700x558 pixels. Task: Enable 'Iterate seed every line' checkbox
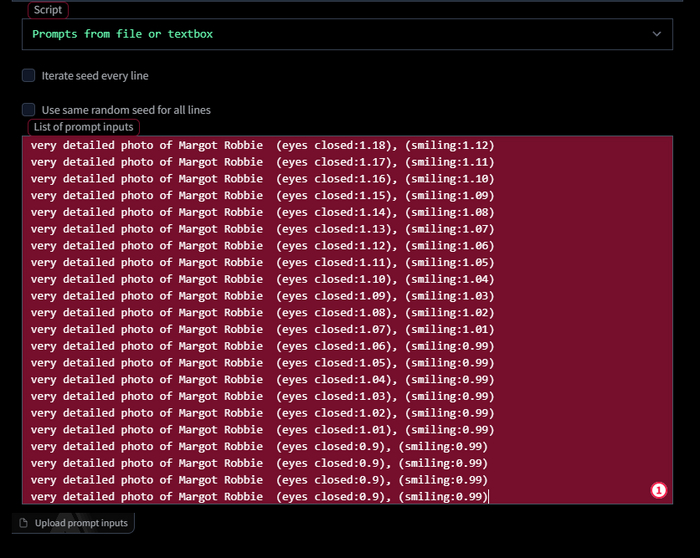pos(29,75)
